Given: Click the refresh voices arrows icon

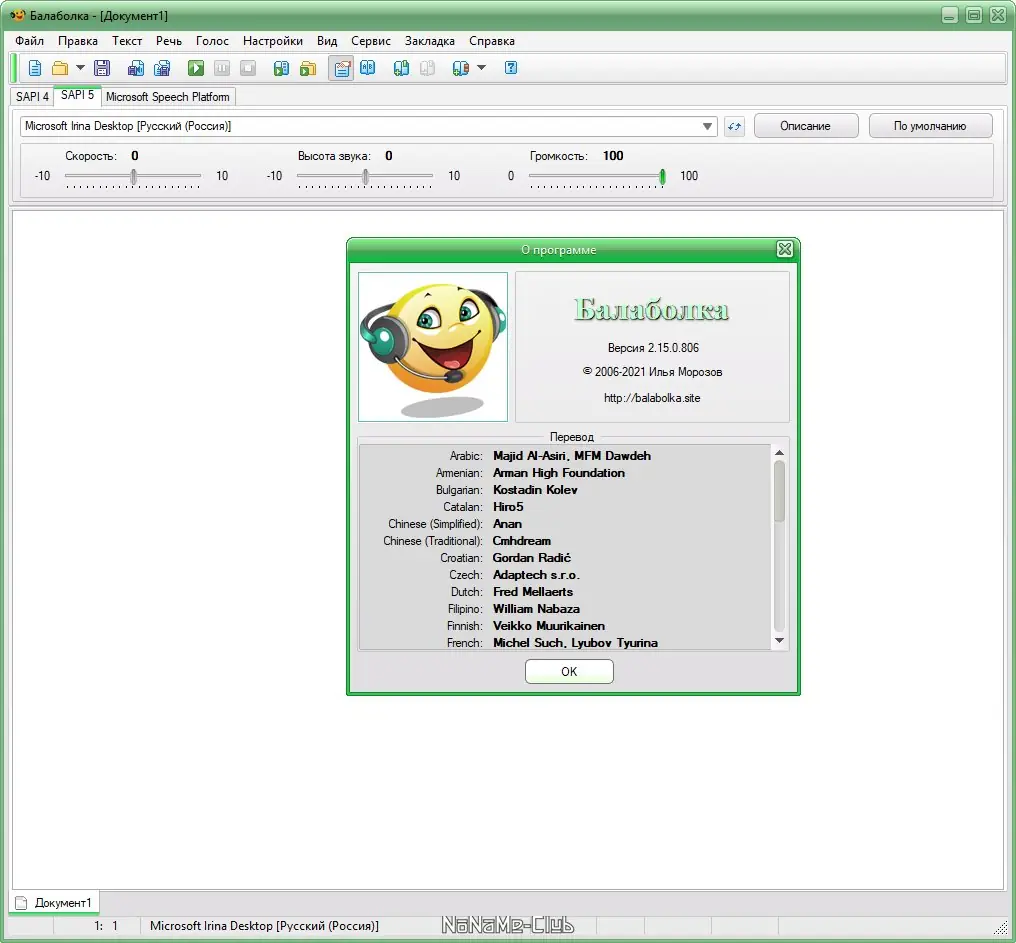Looking at the screenshot, I should click(734, 126).
